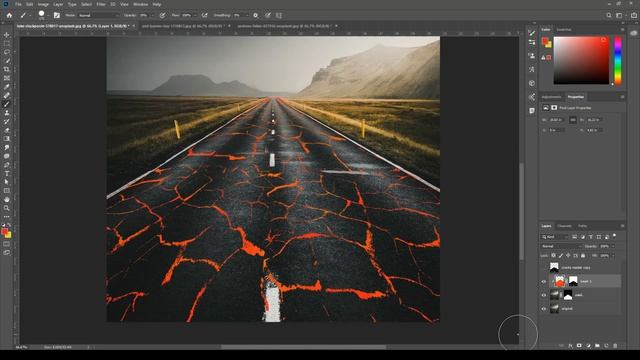640x360 pixels.
Task: Open the File menu
Action: [x=18, y=4]
